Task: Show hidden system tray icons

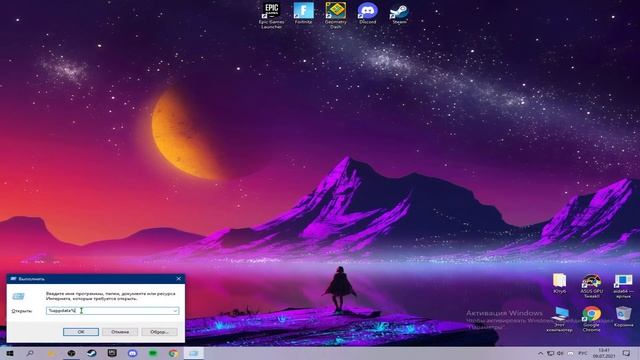Action: (x=540, y=353)
